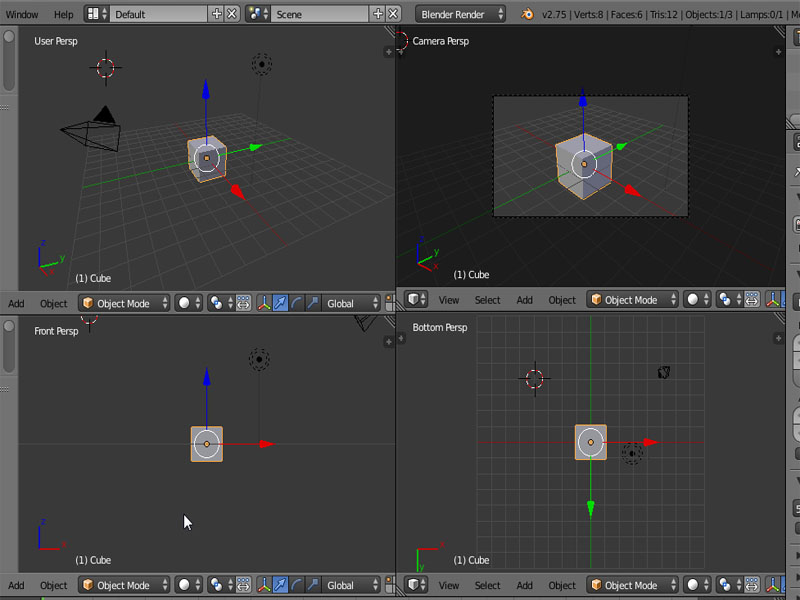Toggle manipulate center points in User Persp header
Viewport: 800px width, 600px height.
243,303
